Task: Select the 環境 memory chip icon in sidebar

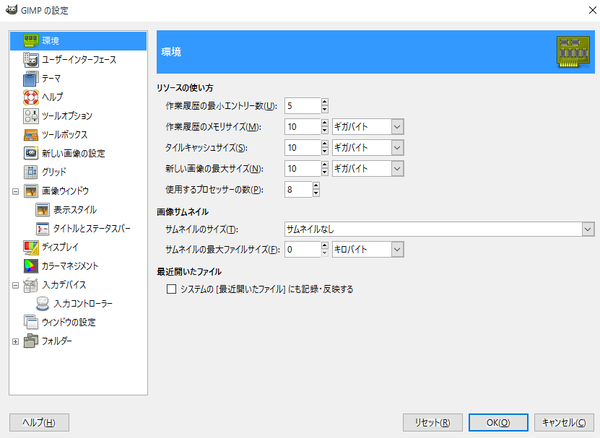Action: pyautogui.click(x=31, y=41)
